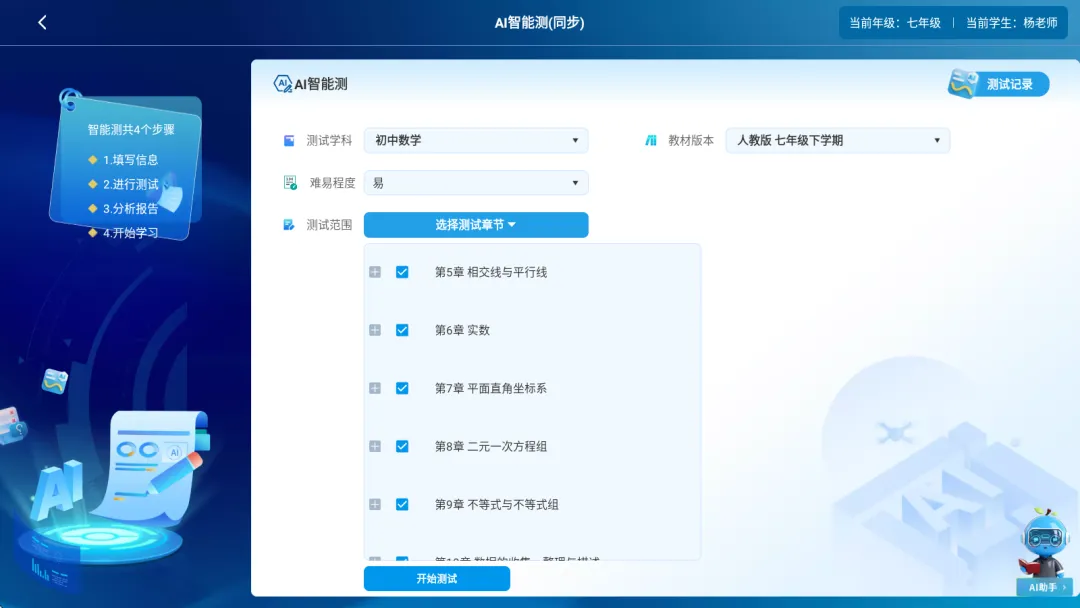
Task: Select 当前年级：七年级 in the top bar
Action: 895,21
